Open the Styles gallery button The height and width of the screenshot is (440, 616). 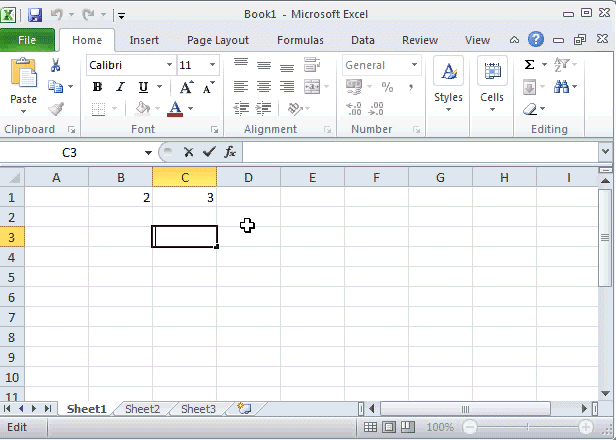[448, 83]
